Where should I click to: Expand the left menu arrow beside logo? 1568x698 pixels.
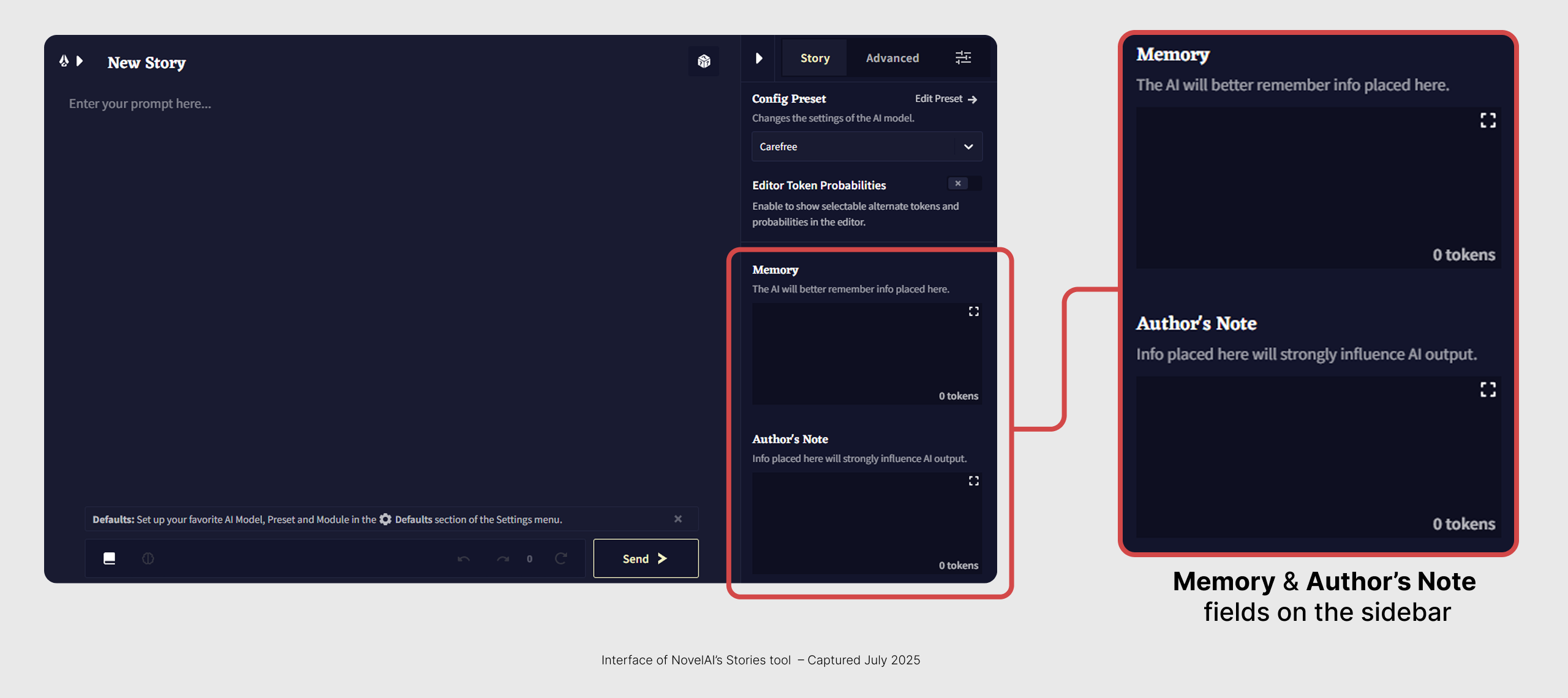79,61
